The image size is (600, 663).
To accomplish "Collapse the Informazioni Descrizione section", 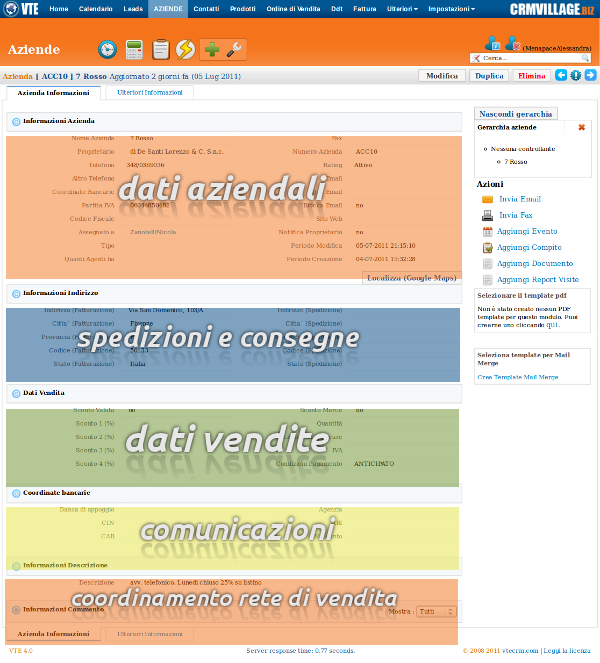I will click(16, 566).
